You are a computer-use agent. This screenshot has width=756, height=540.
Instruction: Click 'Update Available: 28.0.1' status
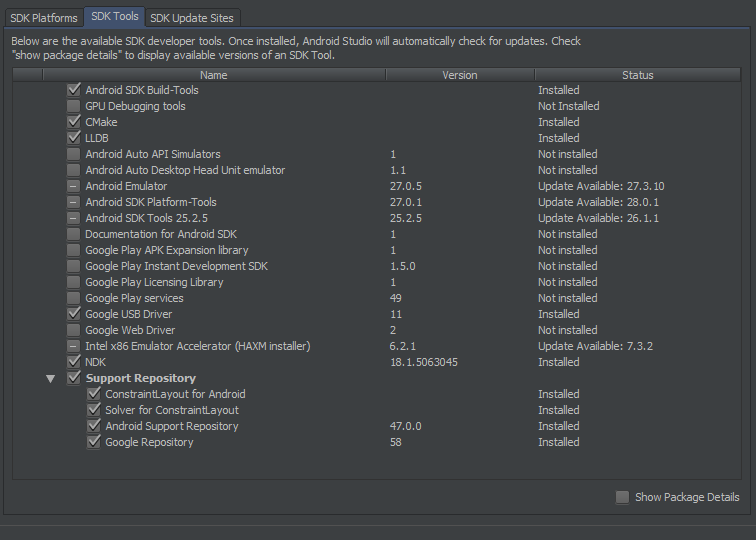tap(598, 202)
